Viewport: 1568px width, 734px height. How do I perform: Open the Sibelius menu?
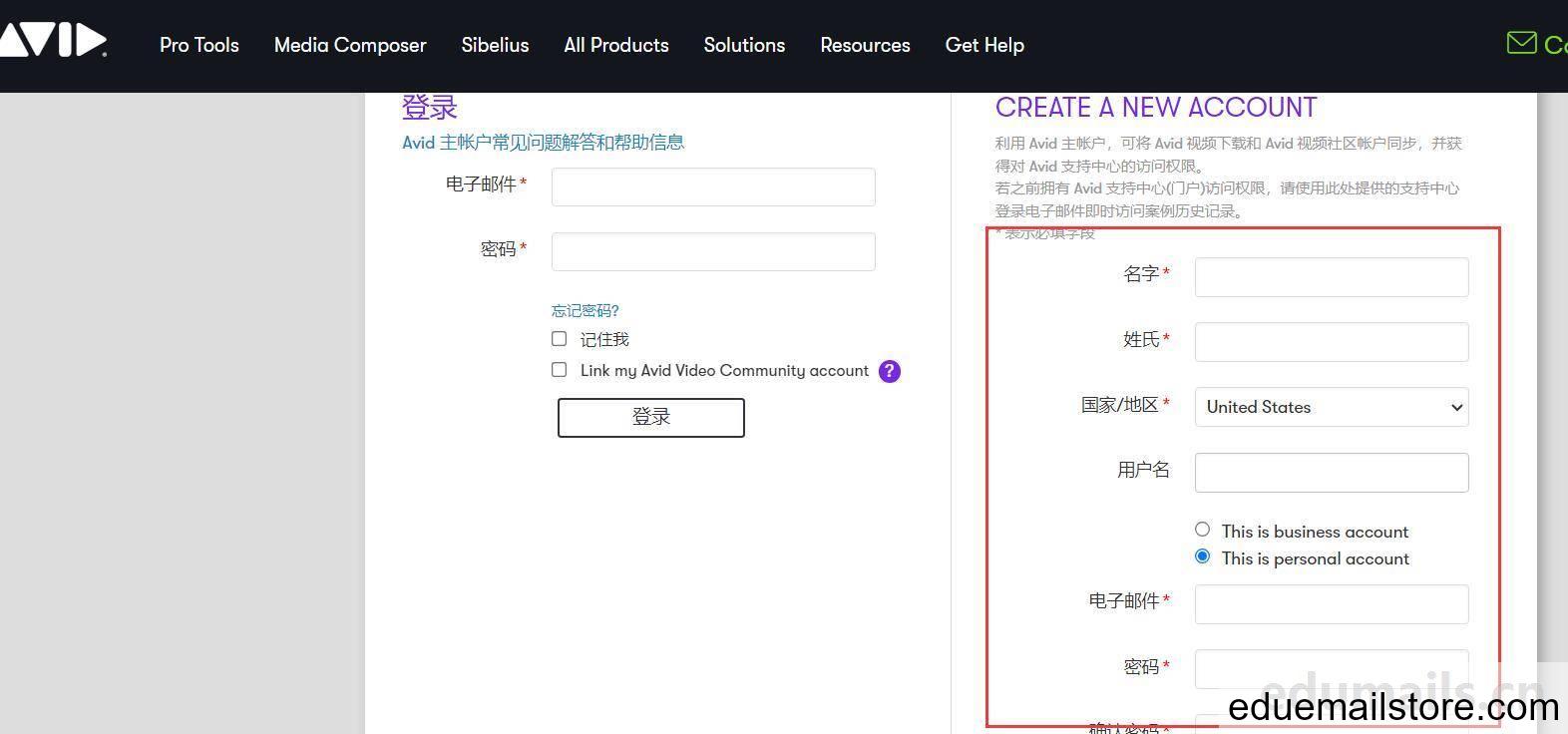click(x=495, y=45)
